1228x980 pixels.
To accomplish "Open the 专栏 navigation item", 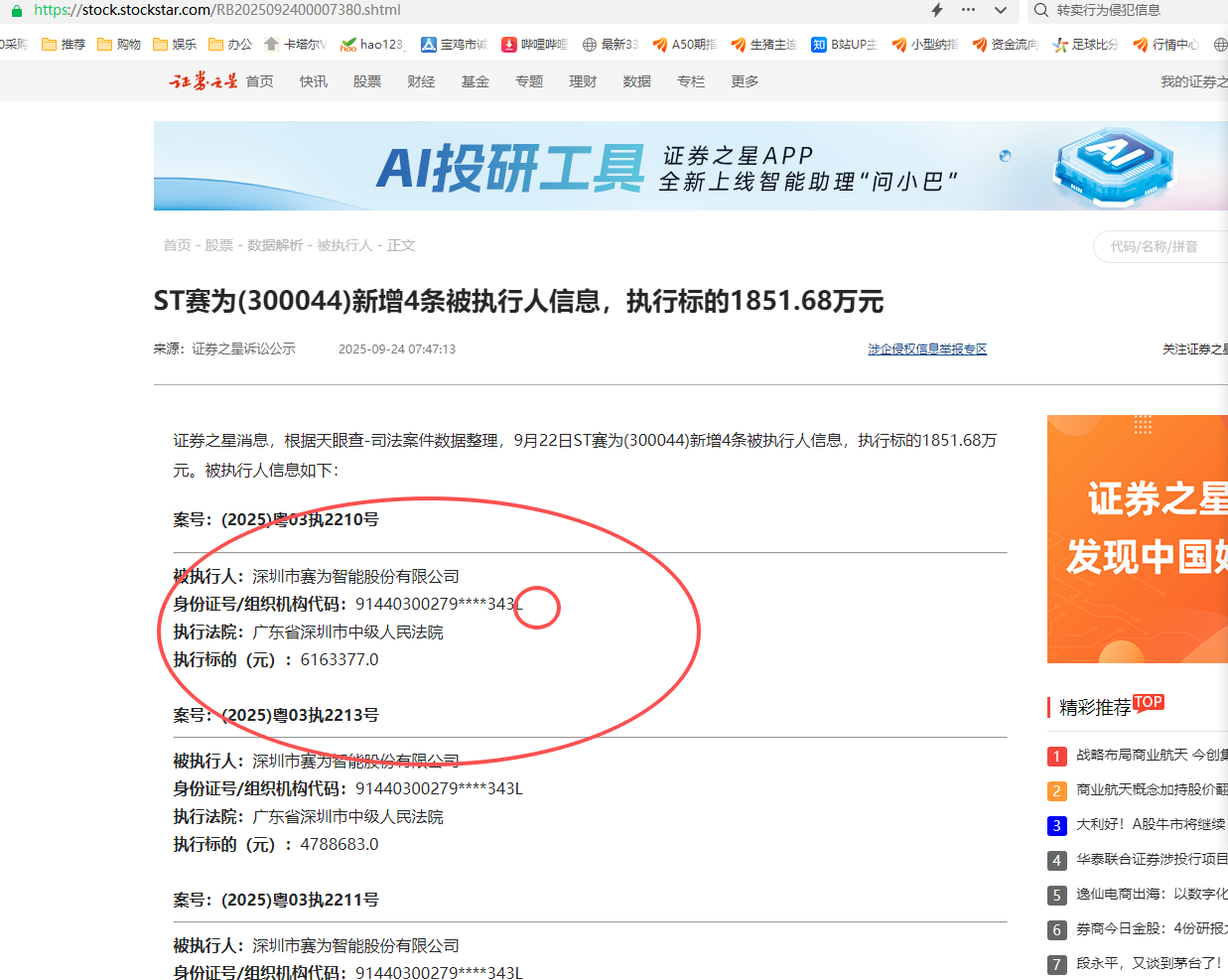I will [x=691, y=81].
